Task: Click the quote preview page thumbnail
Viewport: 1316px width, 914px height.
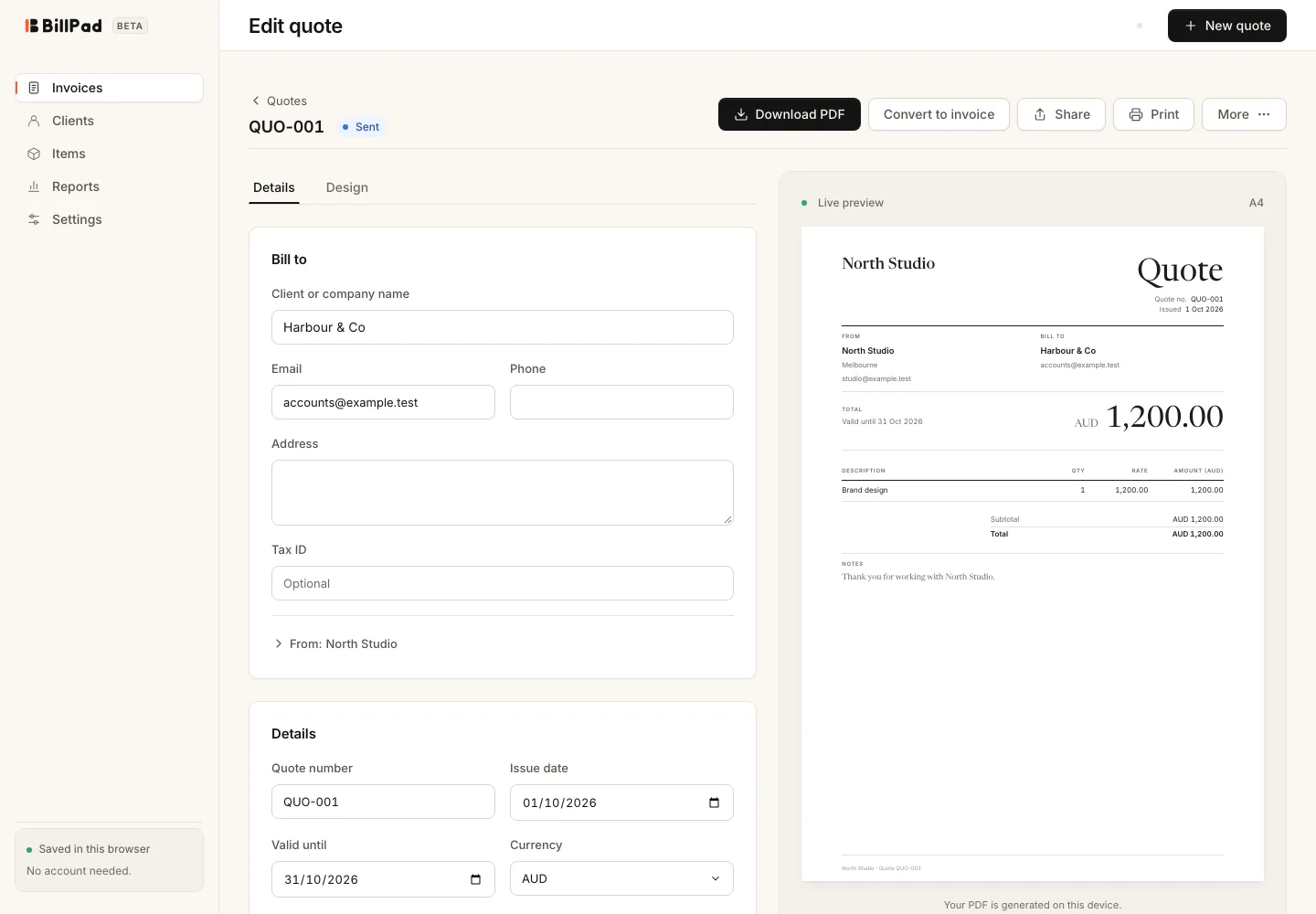Action: [x=1033, y=554]
